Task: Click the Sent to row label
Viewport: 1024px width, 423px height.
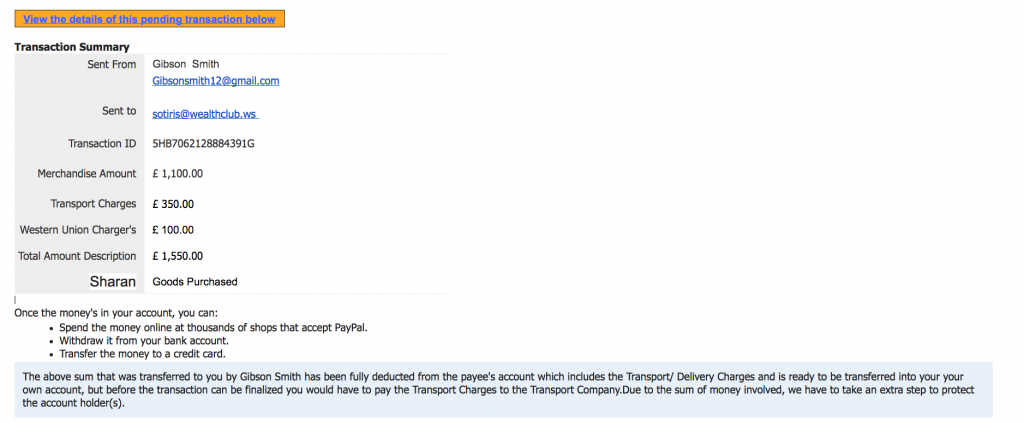Action: click(119, 111)
